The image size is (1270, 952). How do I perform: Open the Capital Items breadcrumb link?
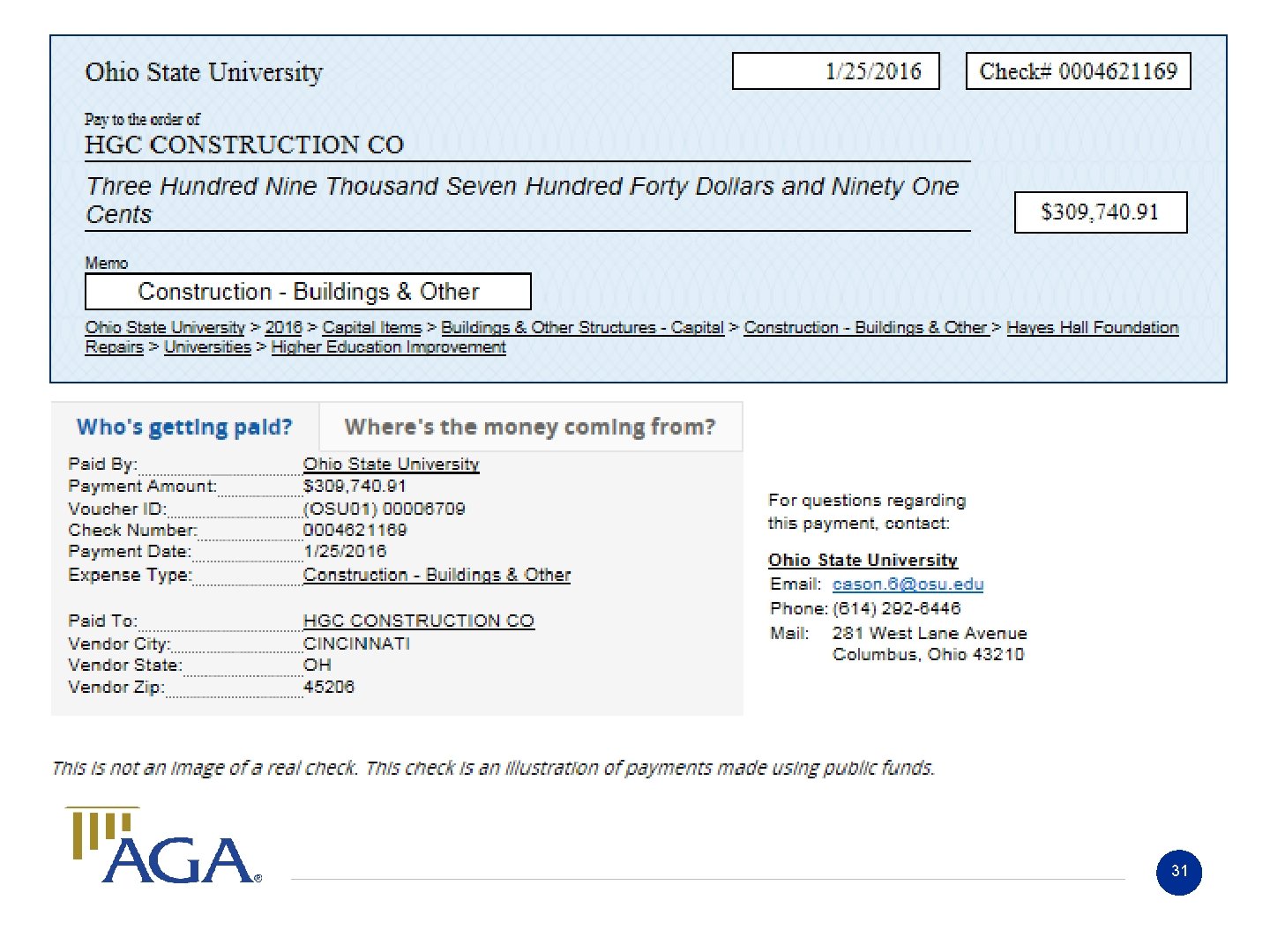[372, 327]
